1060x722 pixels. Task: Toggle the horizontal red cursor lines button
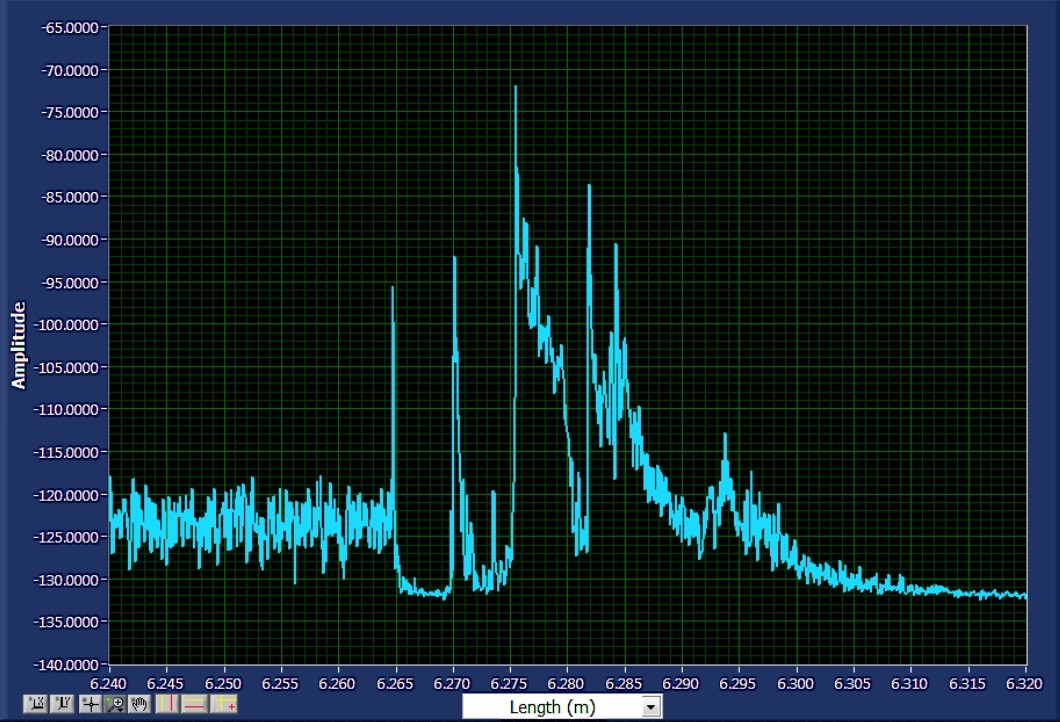195,704
